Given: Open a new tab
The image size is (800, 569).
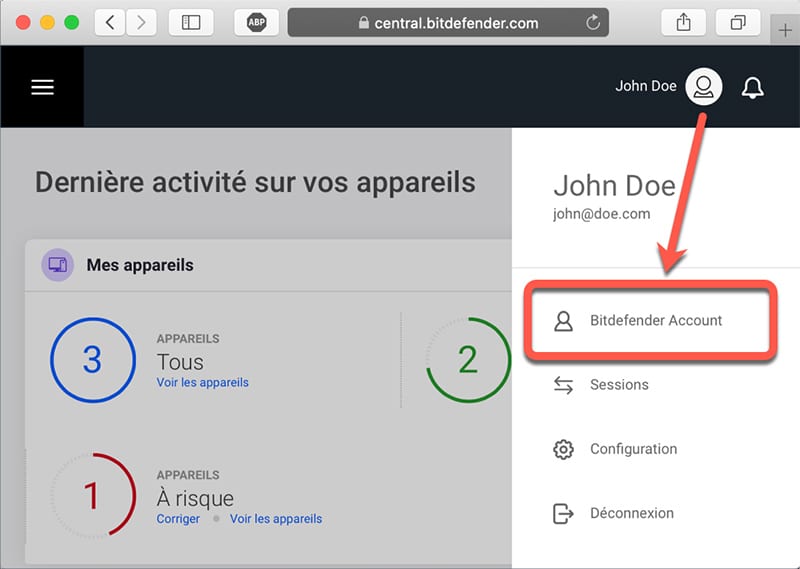Looking at the screenshot, I should (x=785, y=31).
